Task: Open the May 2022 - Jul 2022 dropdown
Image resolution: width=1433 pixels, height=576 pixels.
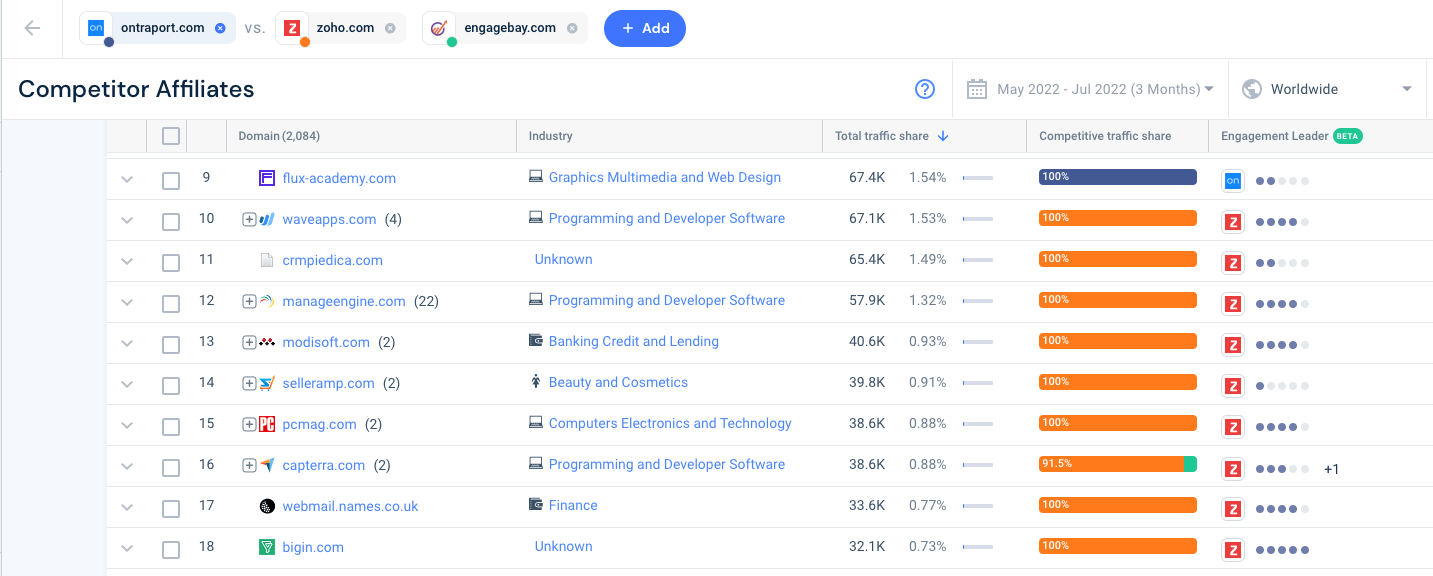Action: point(1089,89)
